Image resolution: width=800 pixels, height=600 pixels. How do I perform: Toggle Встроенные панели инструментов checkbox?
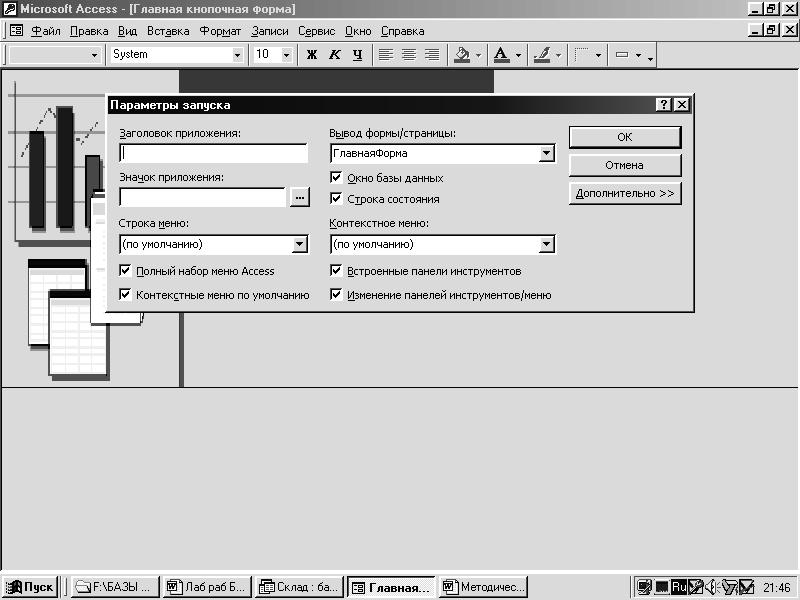click(x=336, y=270)
